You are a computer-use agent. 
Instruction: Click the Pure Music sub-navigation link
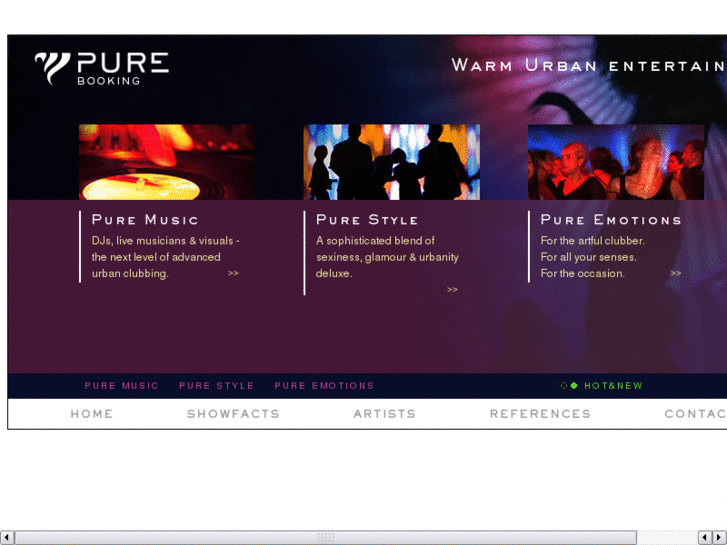pos(121,385)
